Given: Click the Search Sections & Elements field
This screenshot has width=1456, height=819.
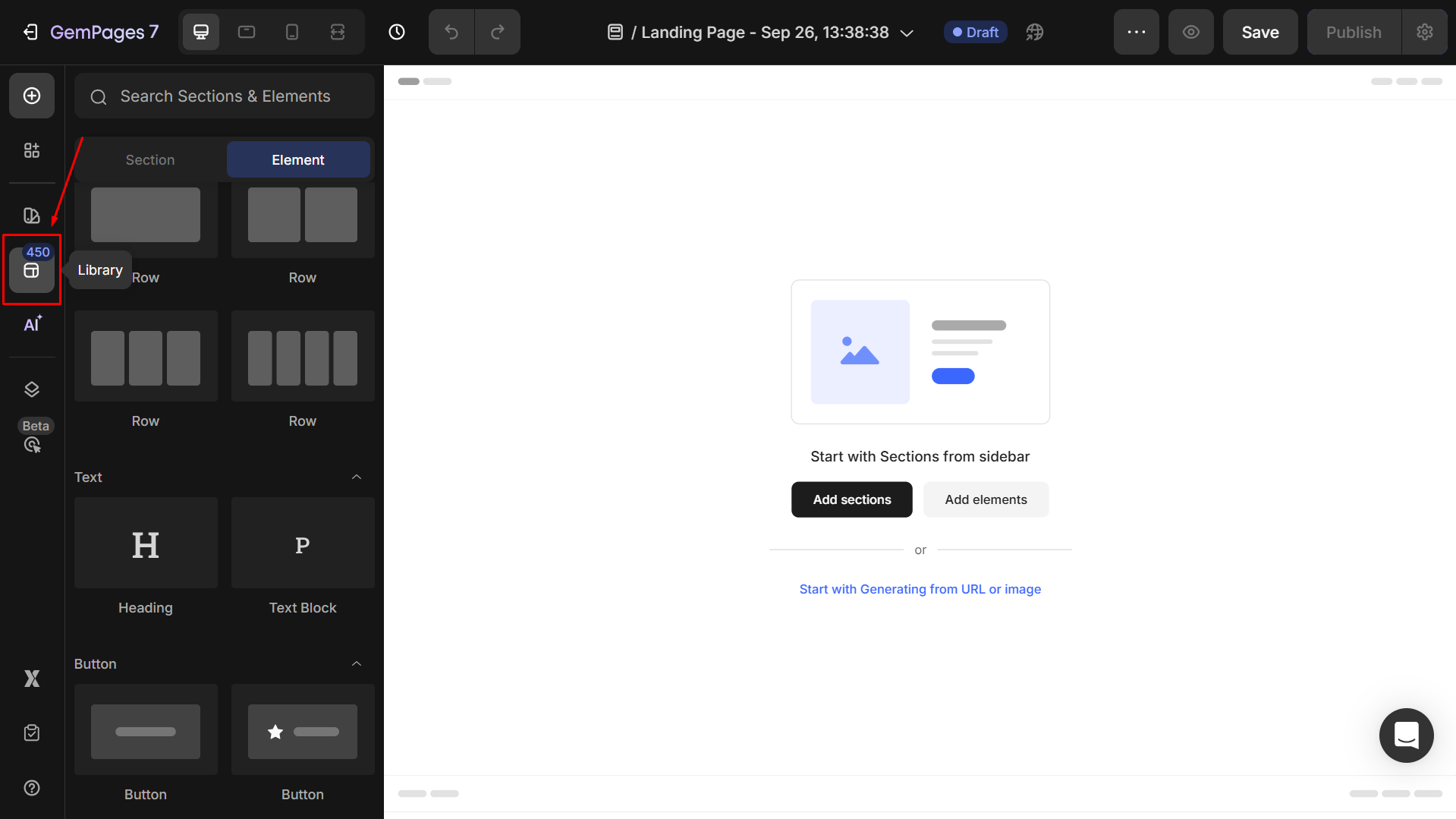Looking at the screenshot, I should click(x=225, y=96).
